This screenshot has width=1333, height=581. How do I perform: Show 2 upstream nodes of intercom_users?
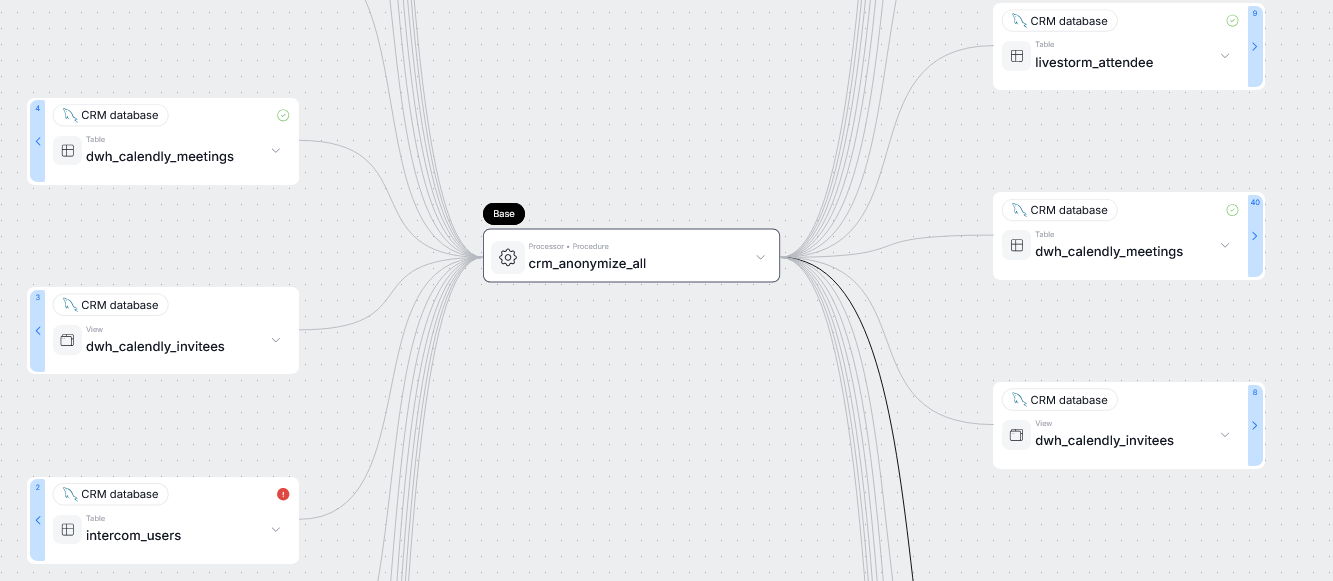[38, 520]
